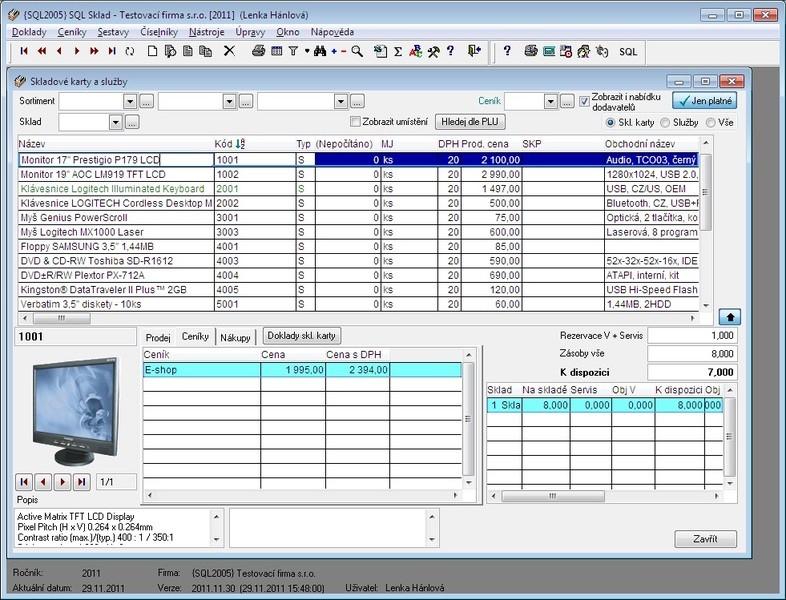Viewport: 786px width, 600px height.
Task: Click the exit door icon
Action: click(474, 50)
